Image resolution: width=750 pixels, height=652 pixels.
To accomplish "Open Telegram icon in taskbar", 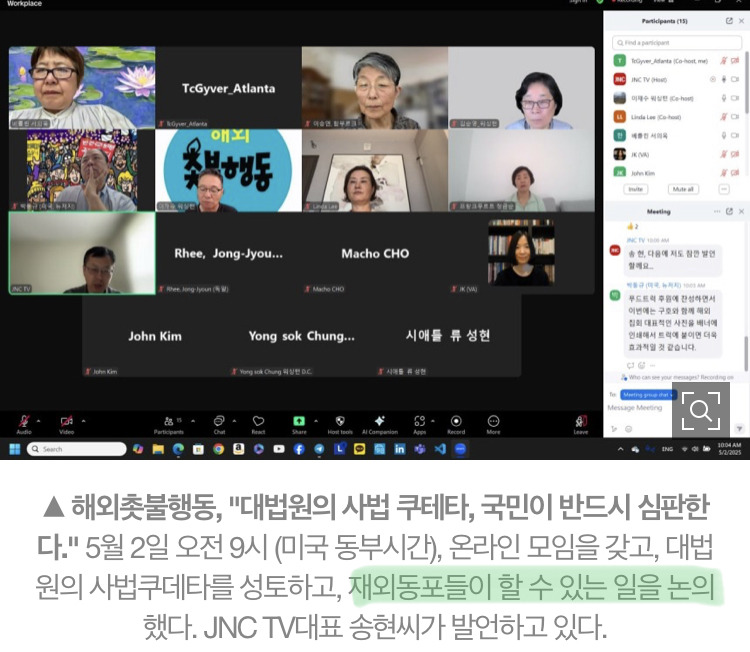I will pyautogui.click(x=319, y=449).
